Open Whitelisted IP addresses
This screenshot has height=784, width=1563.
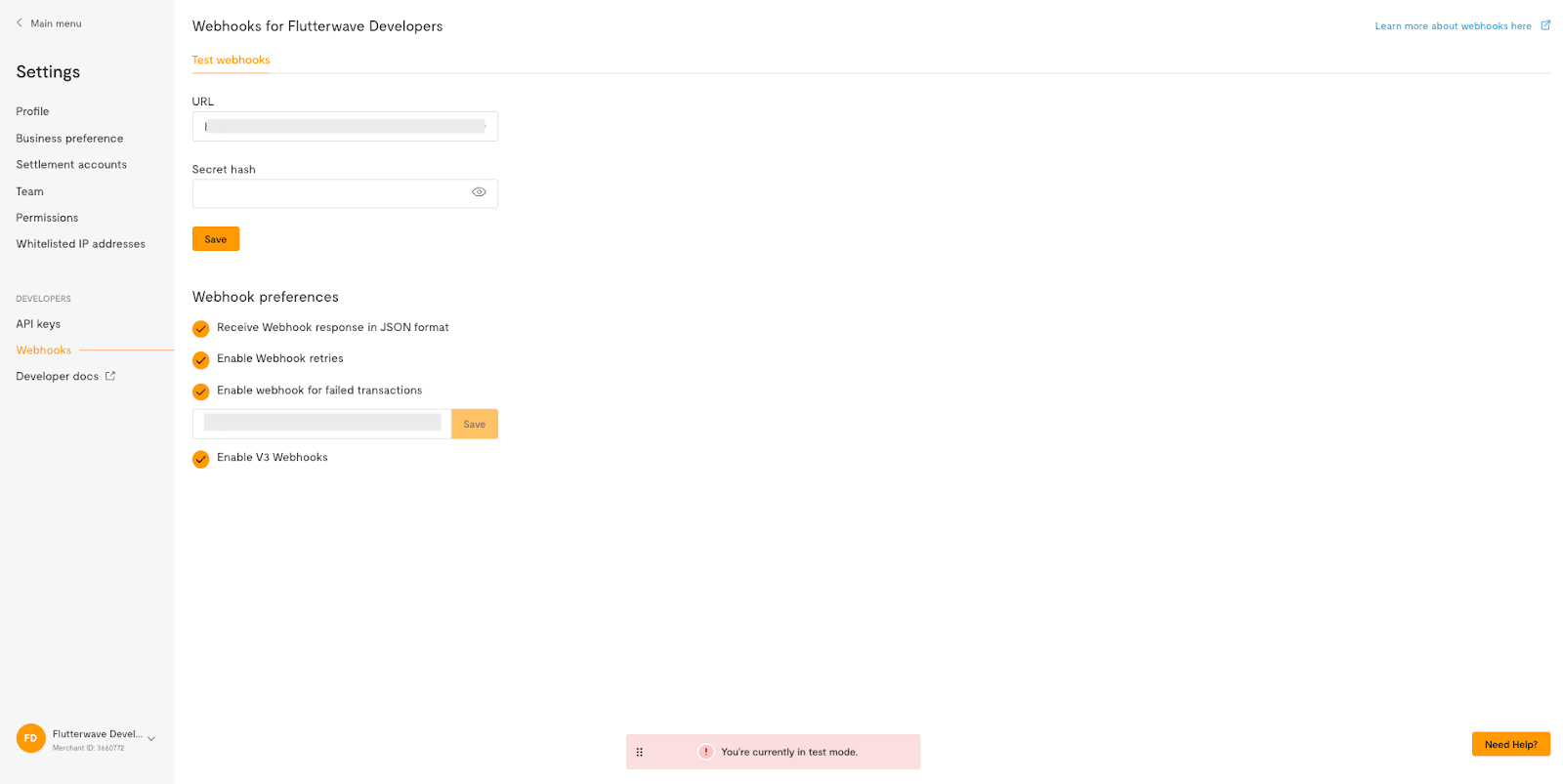80,244
